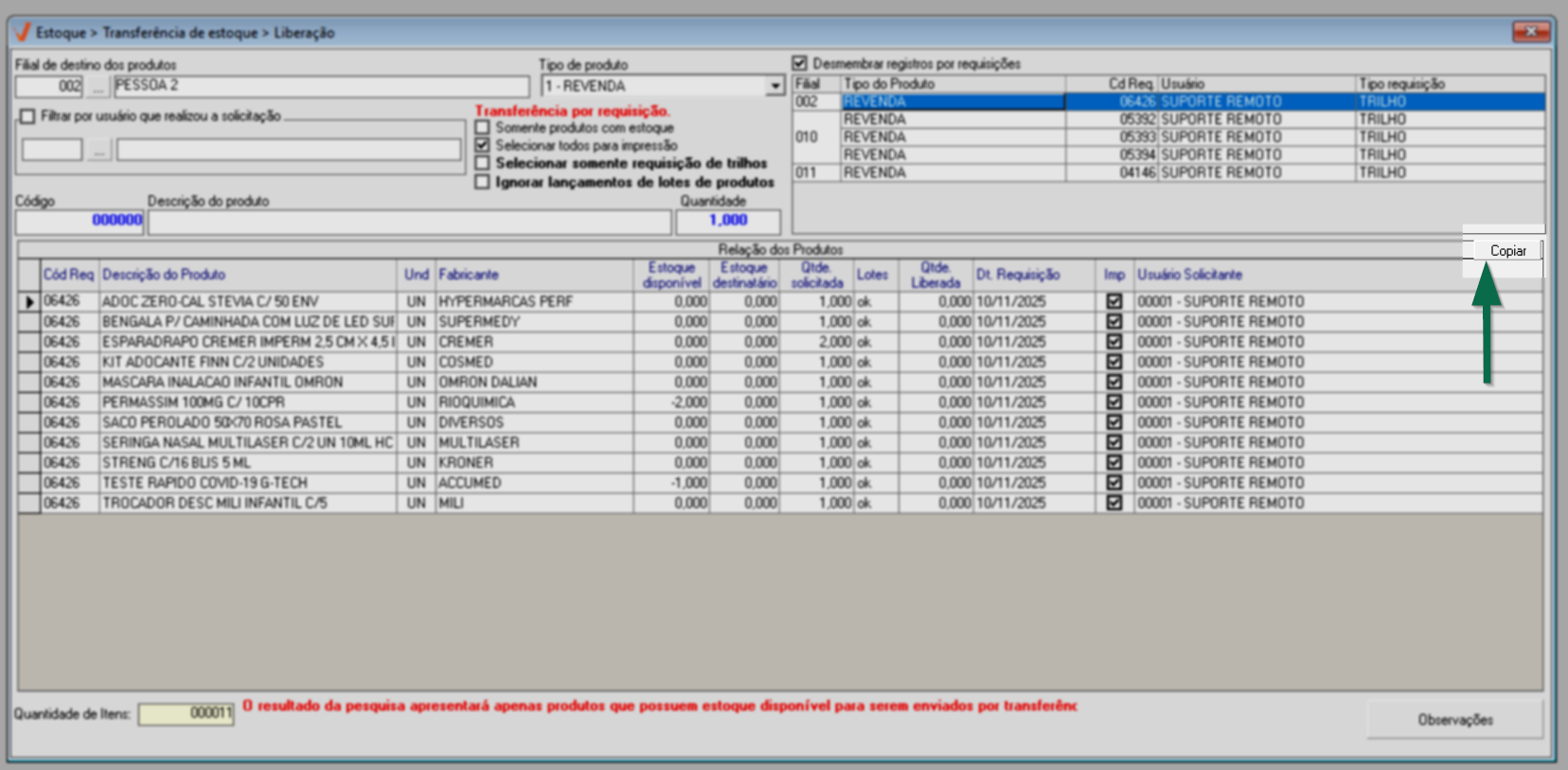Enable filter by user who made the request
1568x770 pixels.
point(27,116)
